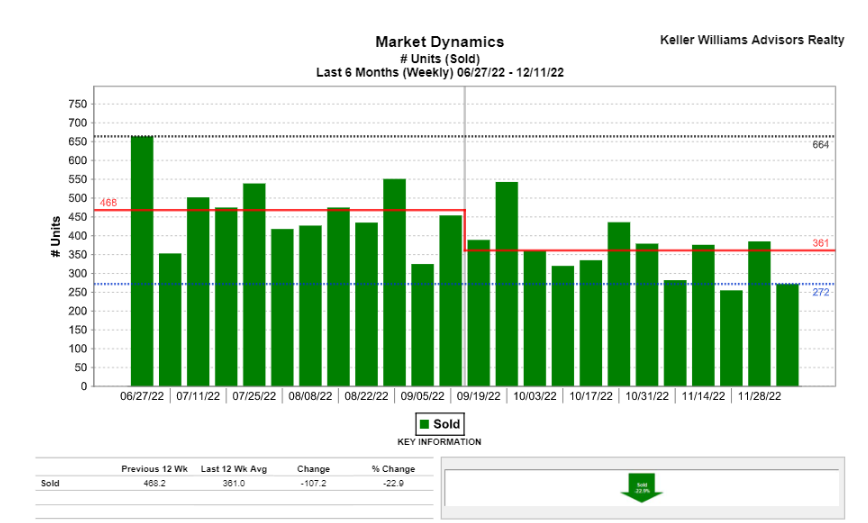Click the 08/08/22 x-axis label
Image resolution: width=868 pixels, height=523 pixels.
pyautogui.click(x=311, y=396)
